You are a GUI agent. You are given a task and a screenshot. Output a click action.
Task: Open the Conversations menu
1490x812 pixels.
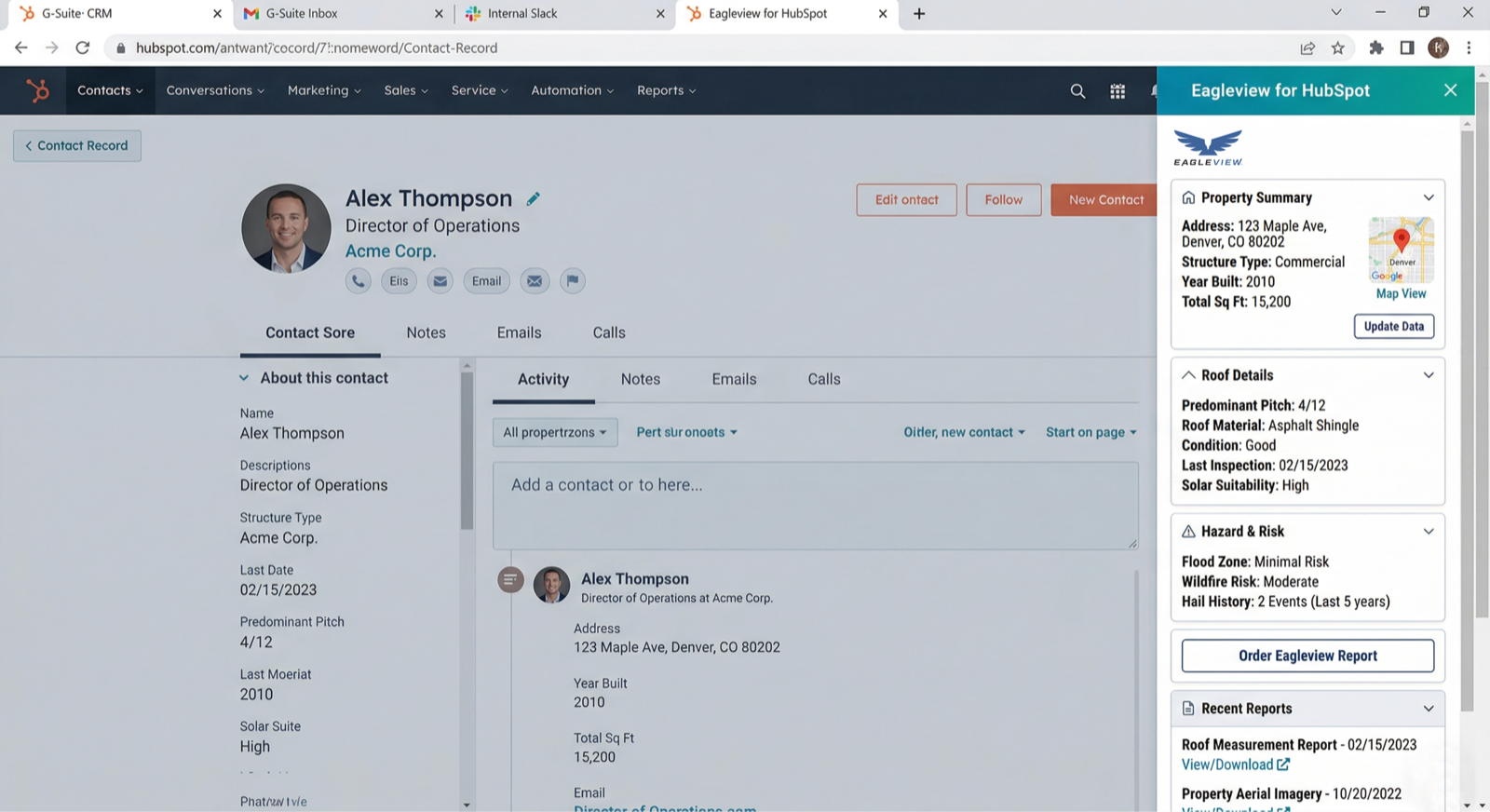pyautogui.click(x=215, y=90)
